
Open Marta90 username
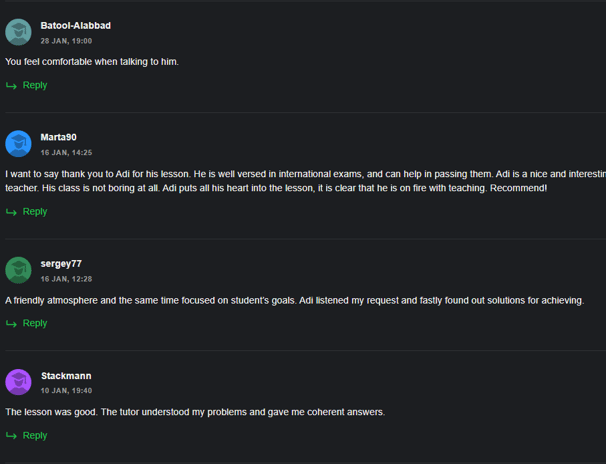click(x=58, y=137)
